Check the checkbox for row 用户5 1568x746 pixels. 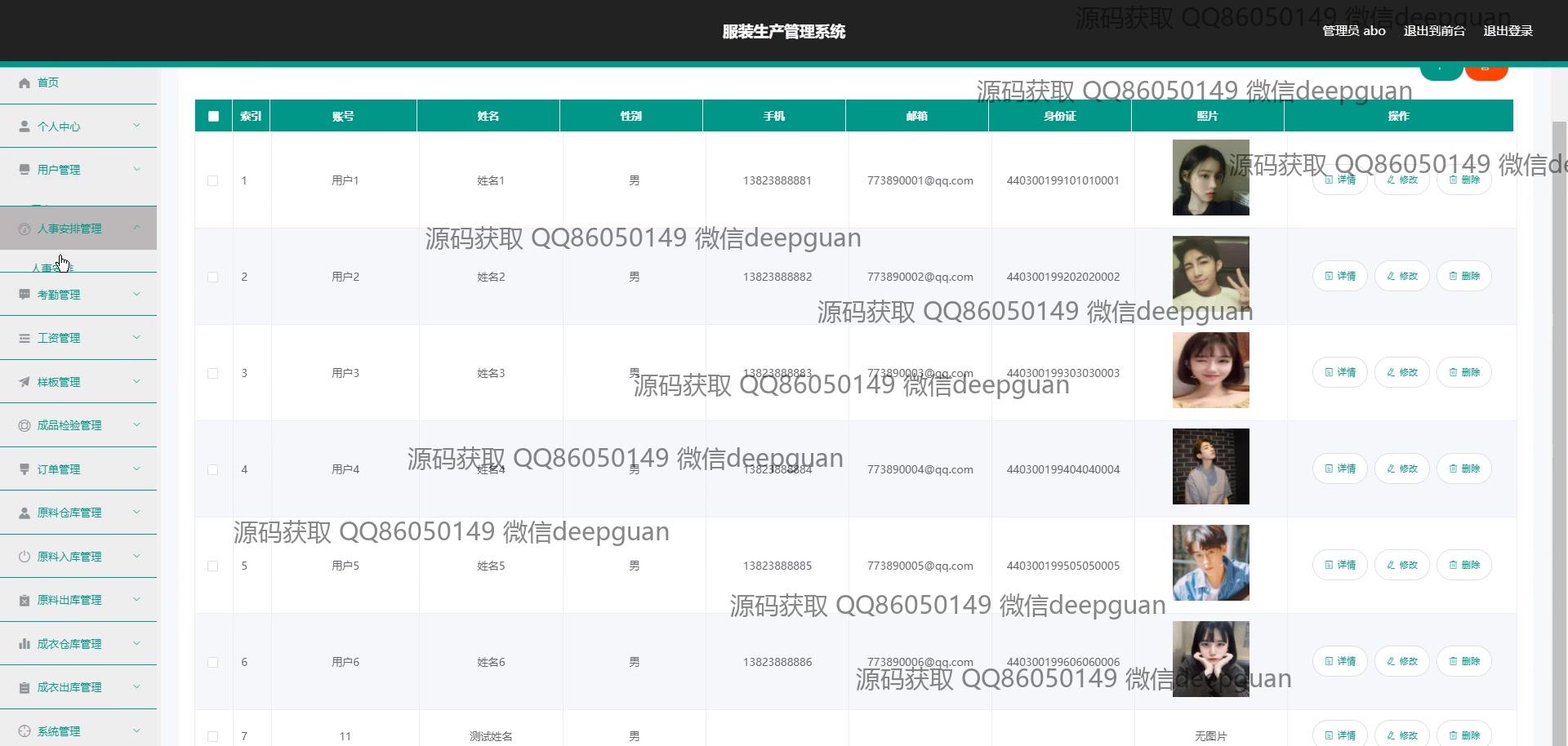click(x=213, y=566)
